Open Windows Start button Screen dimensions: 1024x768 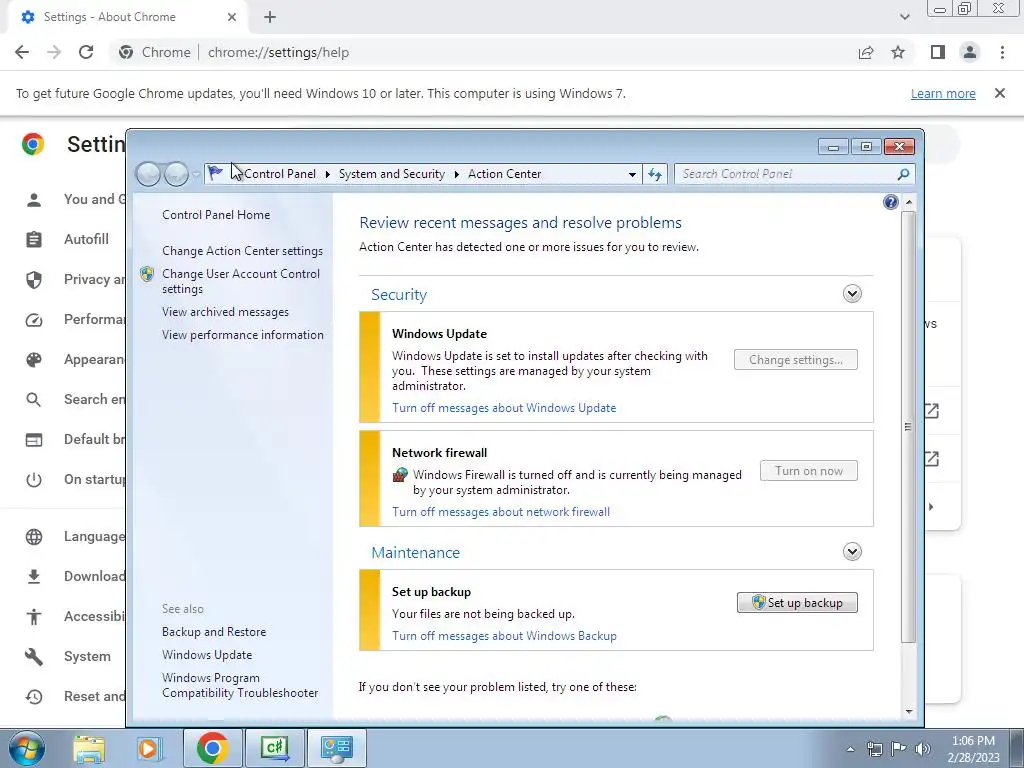click(x=26, y=748)
